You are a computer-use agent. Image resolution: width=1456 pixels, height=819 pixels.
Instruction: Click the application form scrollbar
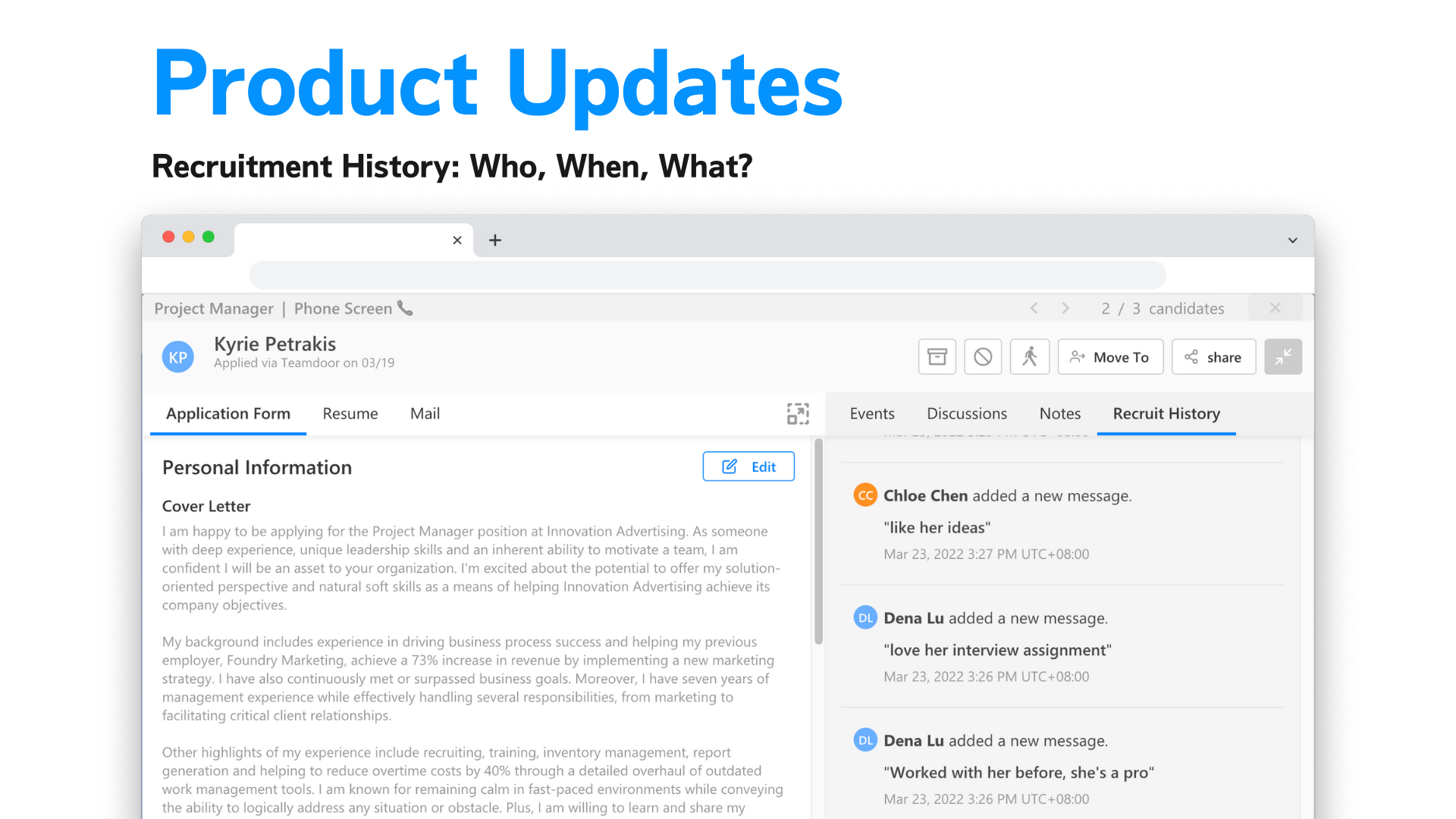[818, 541]
